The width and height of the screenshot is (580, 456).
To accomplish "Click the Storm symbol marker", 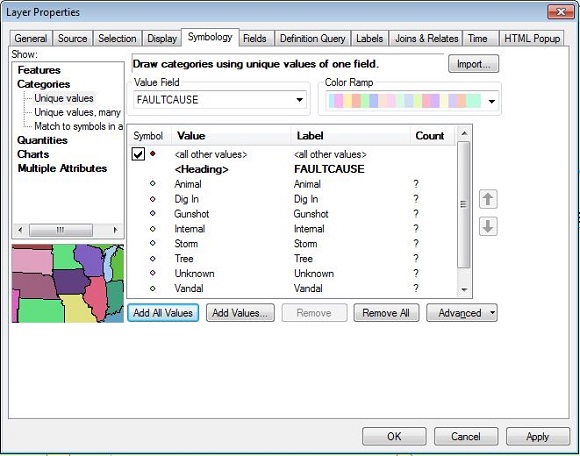I will pos(152,243).
